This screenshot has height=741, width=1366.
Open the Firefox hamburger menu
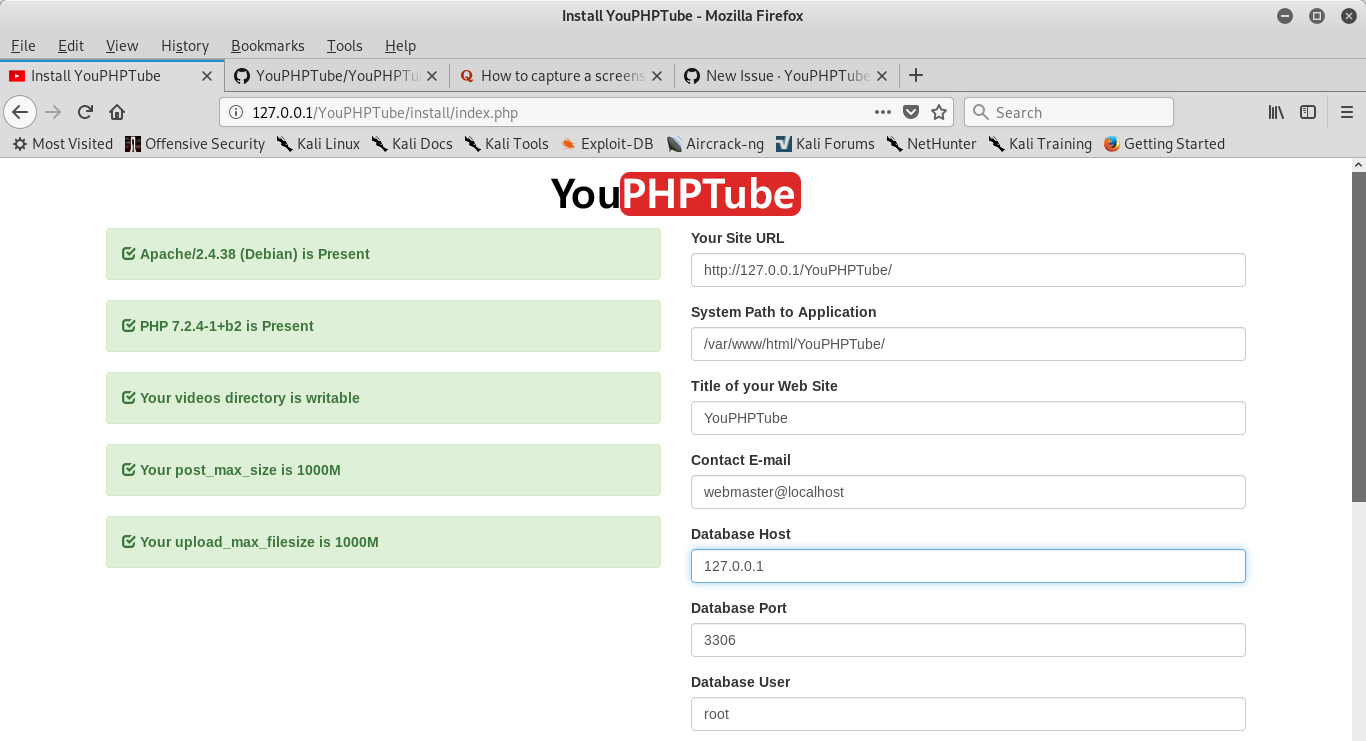point(1345,112)
